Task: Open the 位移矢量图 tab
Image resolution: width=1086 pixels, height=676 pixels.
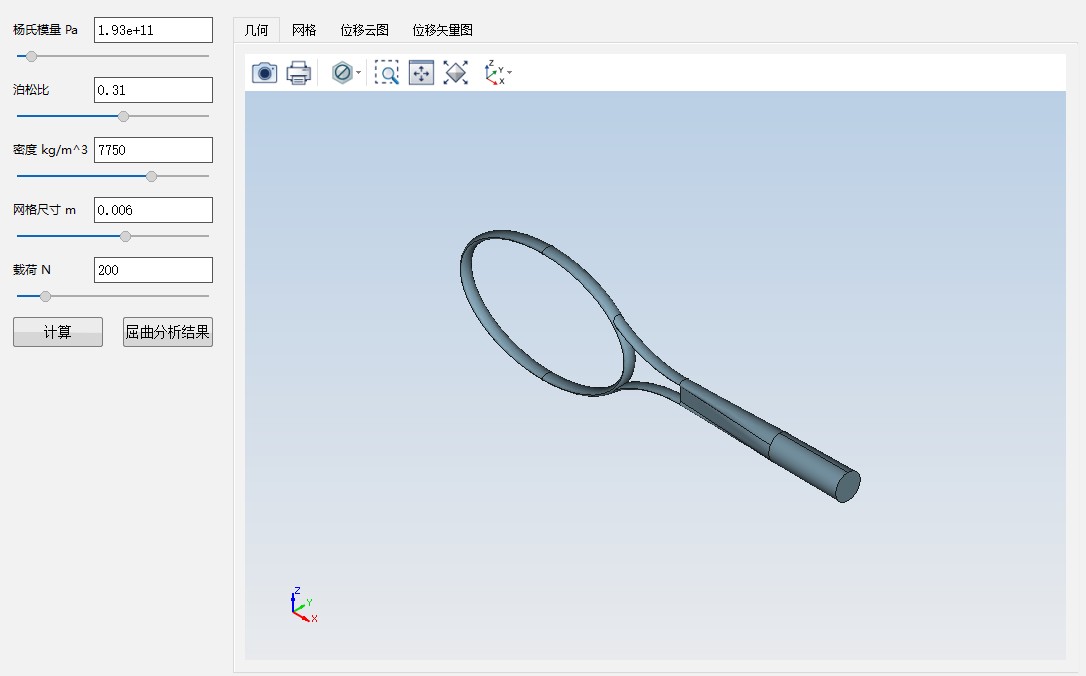Action: [443, 30]
